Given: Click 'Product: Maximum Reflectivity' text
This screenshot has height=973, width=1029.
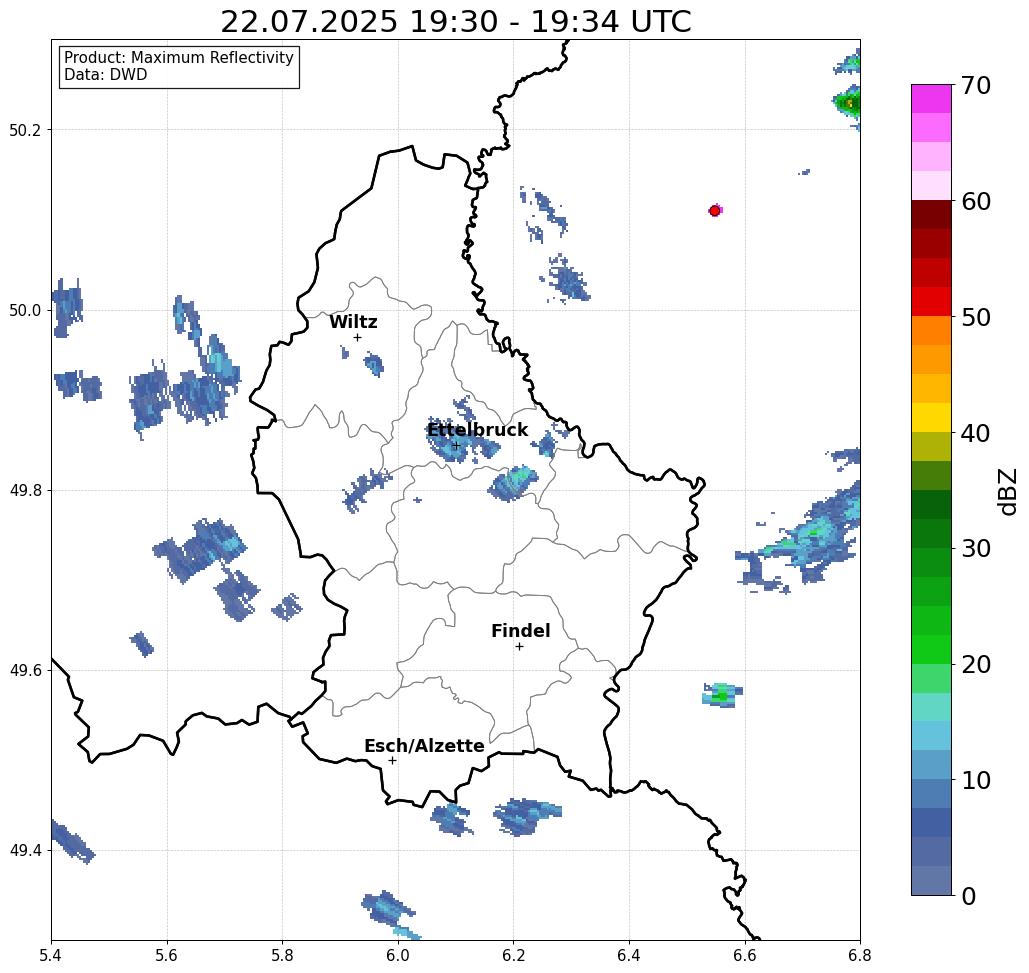Looking at the screenshot, I should click(x=178, y=58).
